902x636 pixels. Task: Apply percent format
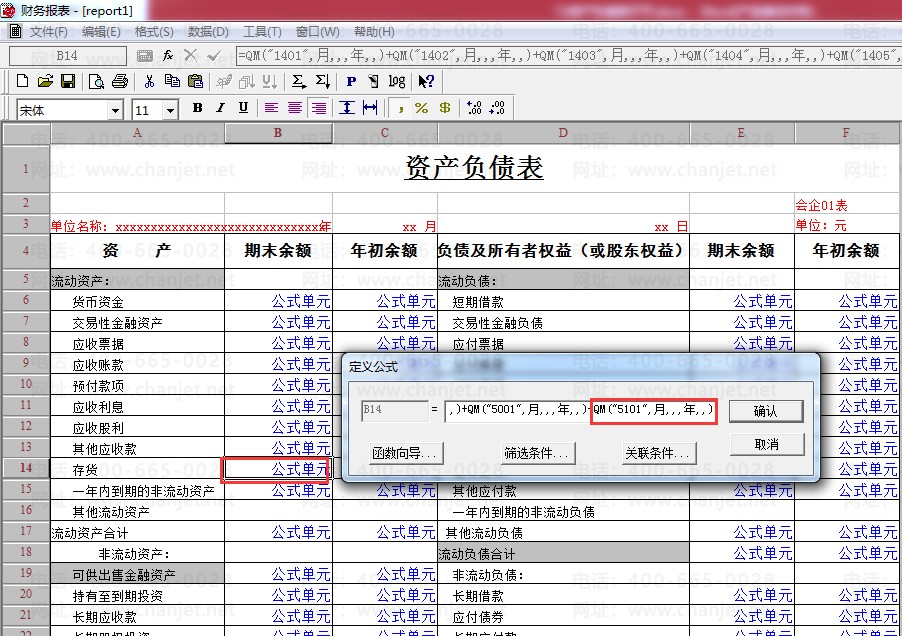click(x=422, y=108)
